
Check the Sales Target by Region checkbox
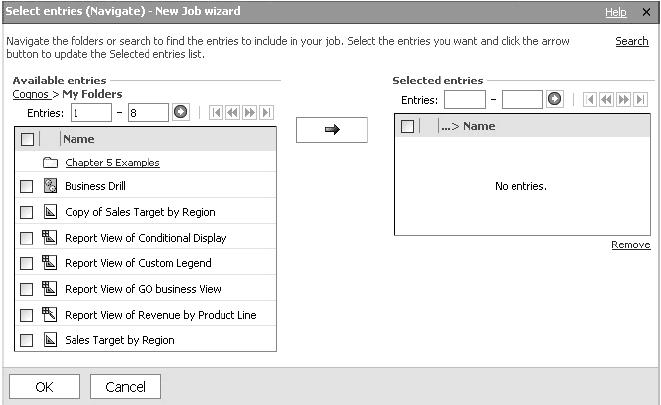27,340
